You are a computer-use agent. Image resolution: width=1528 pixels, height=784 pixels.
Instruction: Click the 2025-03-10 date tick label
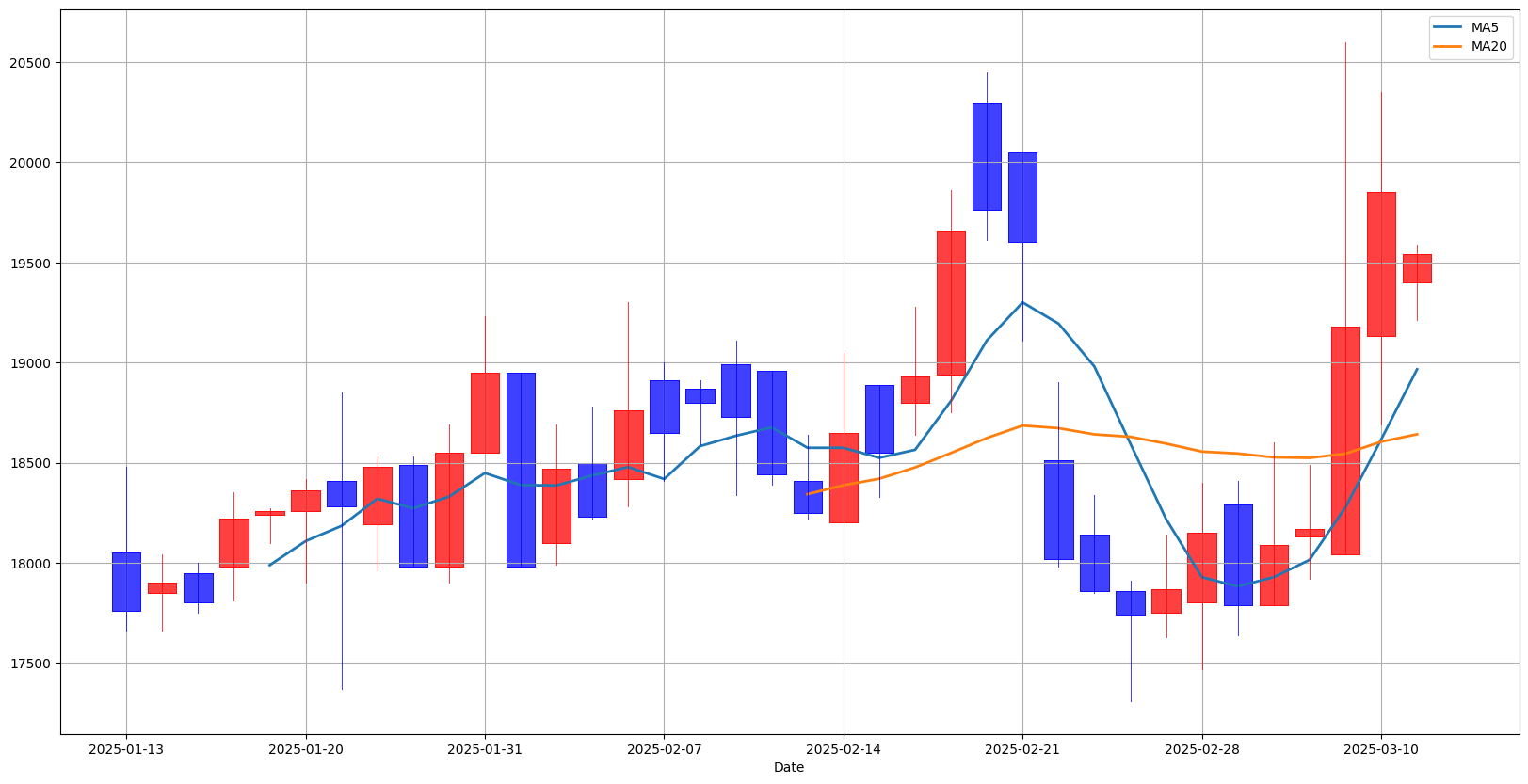1381,749
